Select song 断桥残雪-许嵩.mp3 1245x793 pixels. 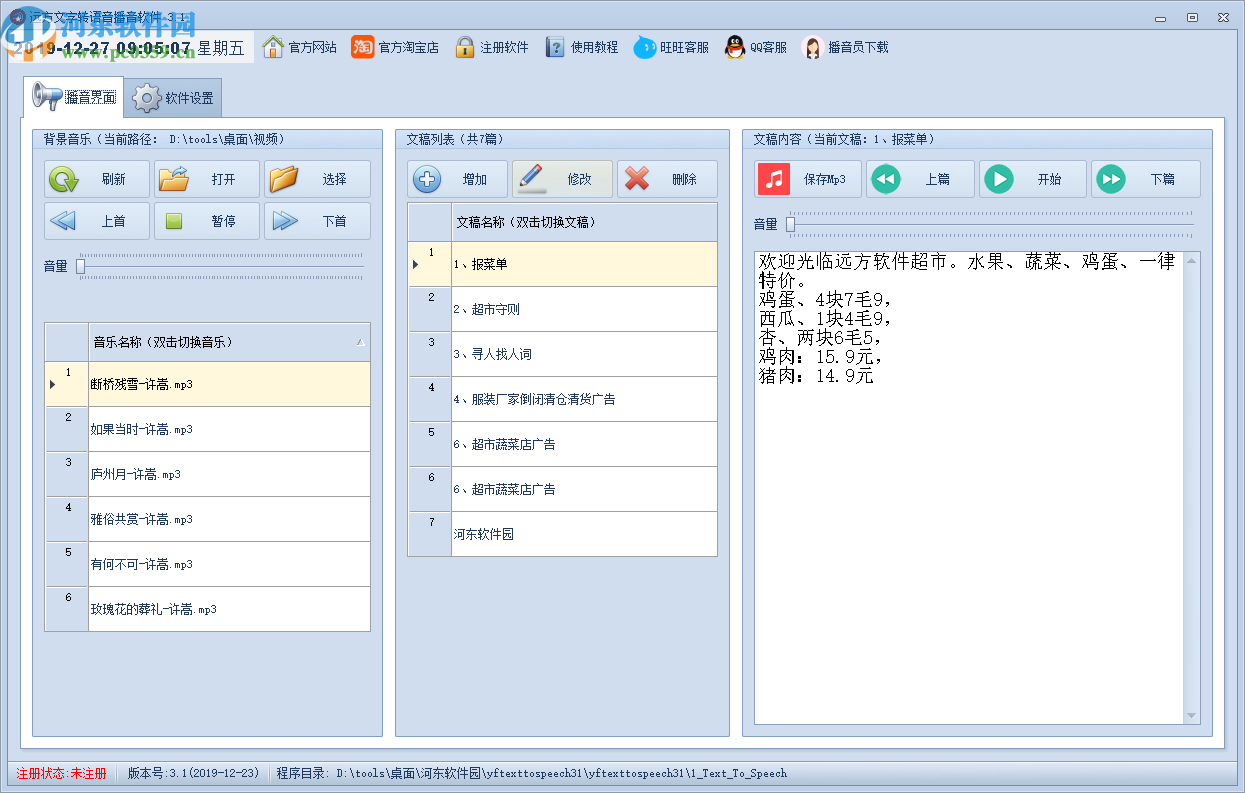pos(229,384)
